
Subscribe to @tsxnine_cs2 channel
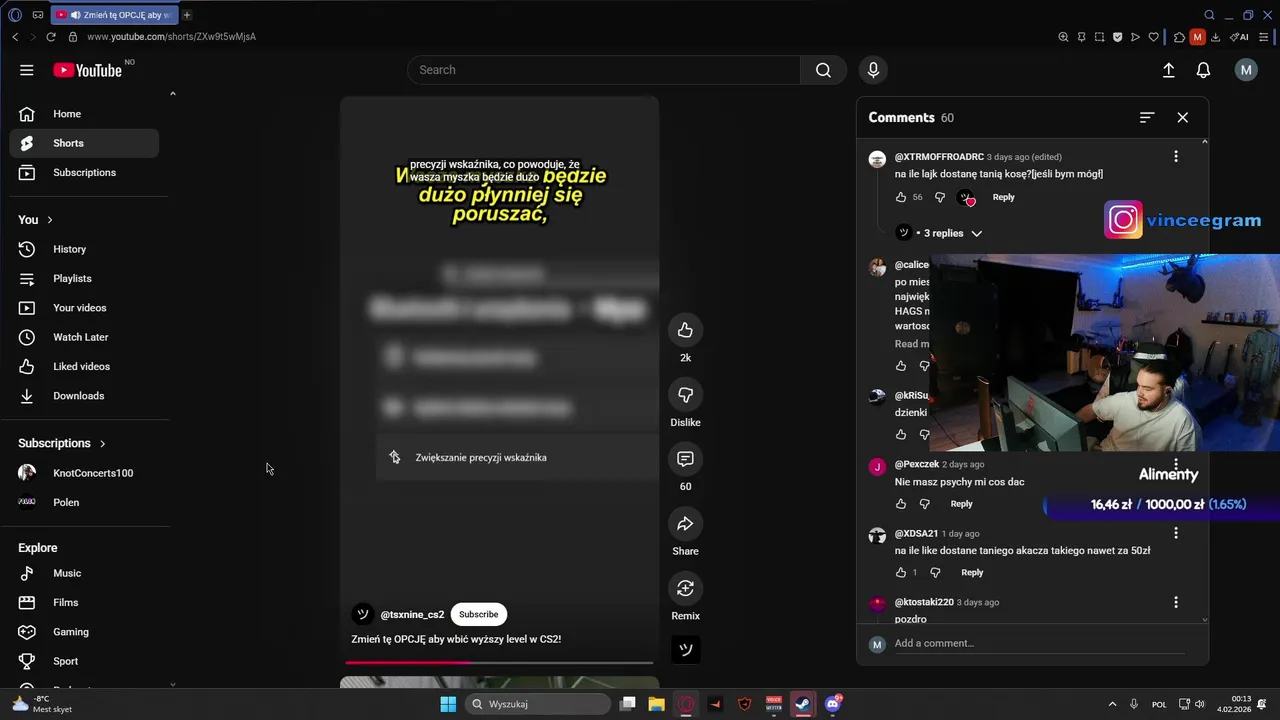click(x=478, y=615)
